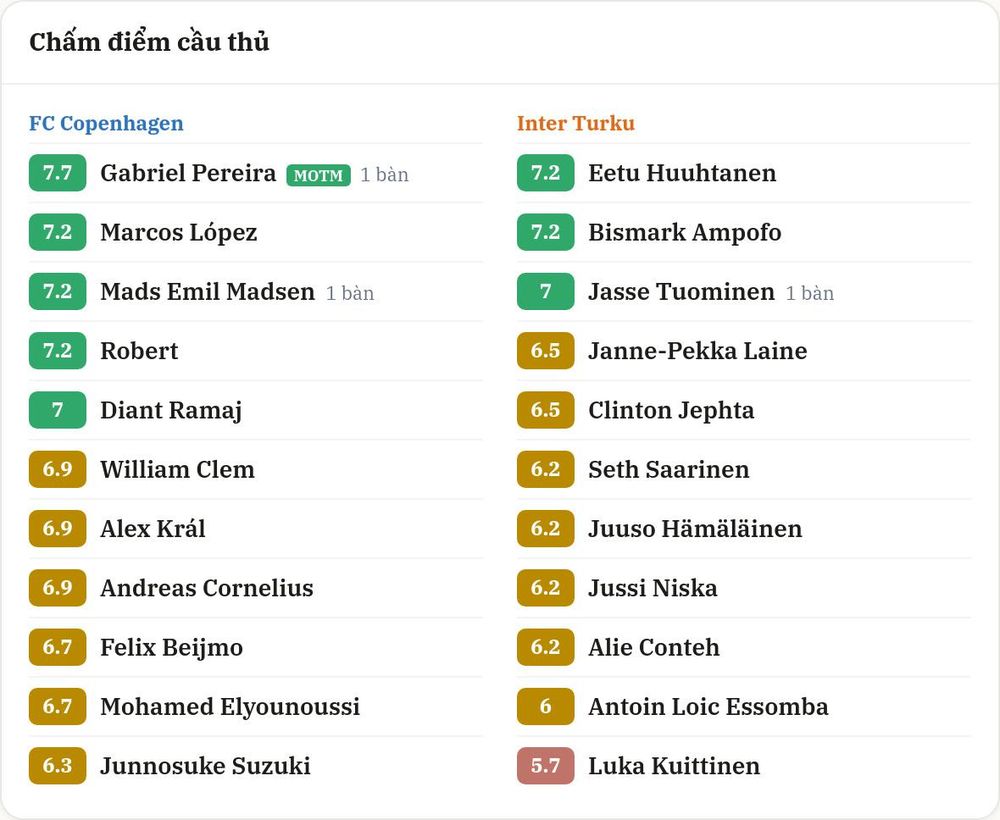Open Bismark Ampofo's player entry
This screenshot has width=1000, height=820.
[x=684, y=232]
